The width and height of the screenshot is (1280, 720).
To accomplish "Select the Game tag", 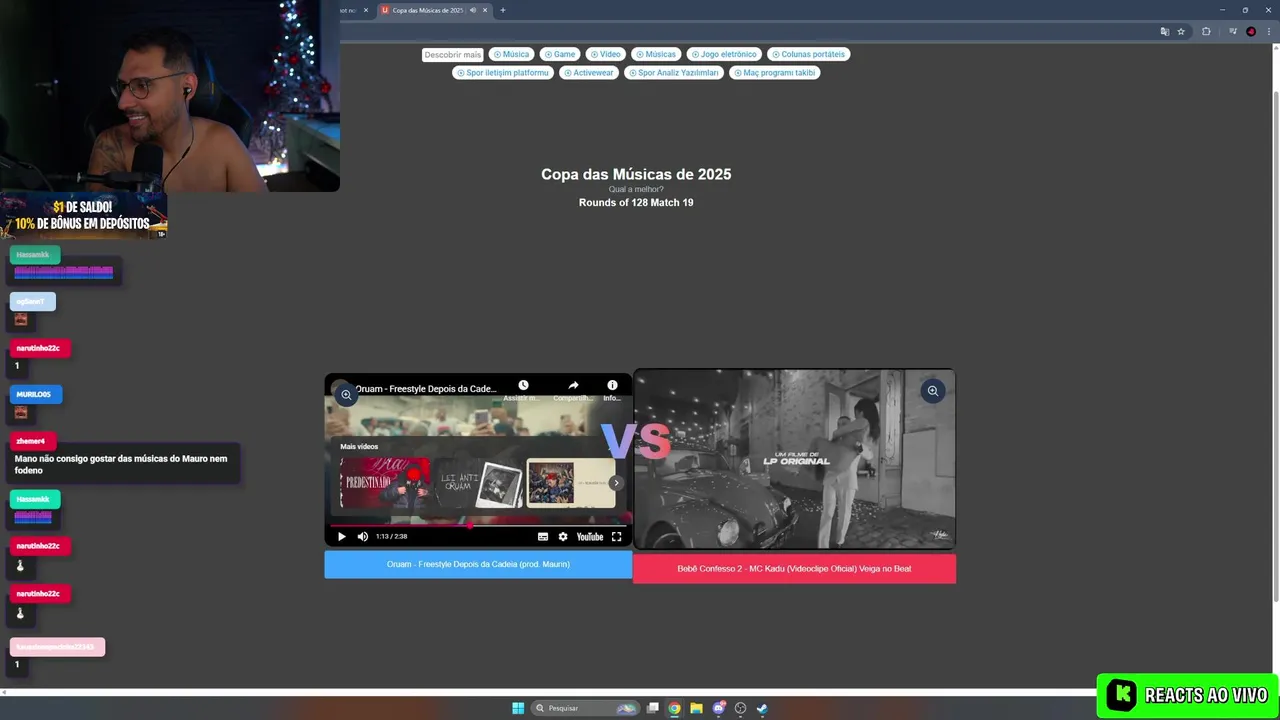I will pyautogui.click(x=560, y=54).
